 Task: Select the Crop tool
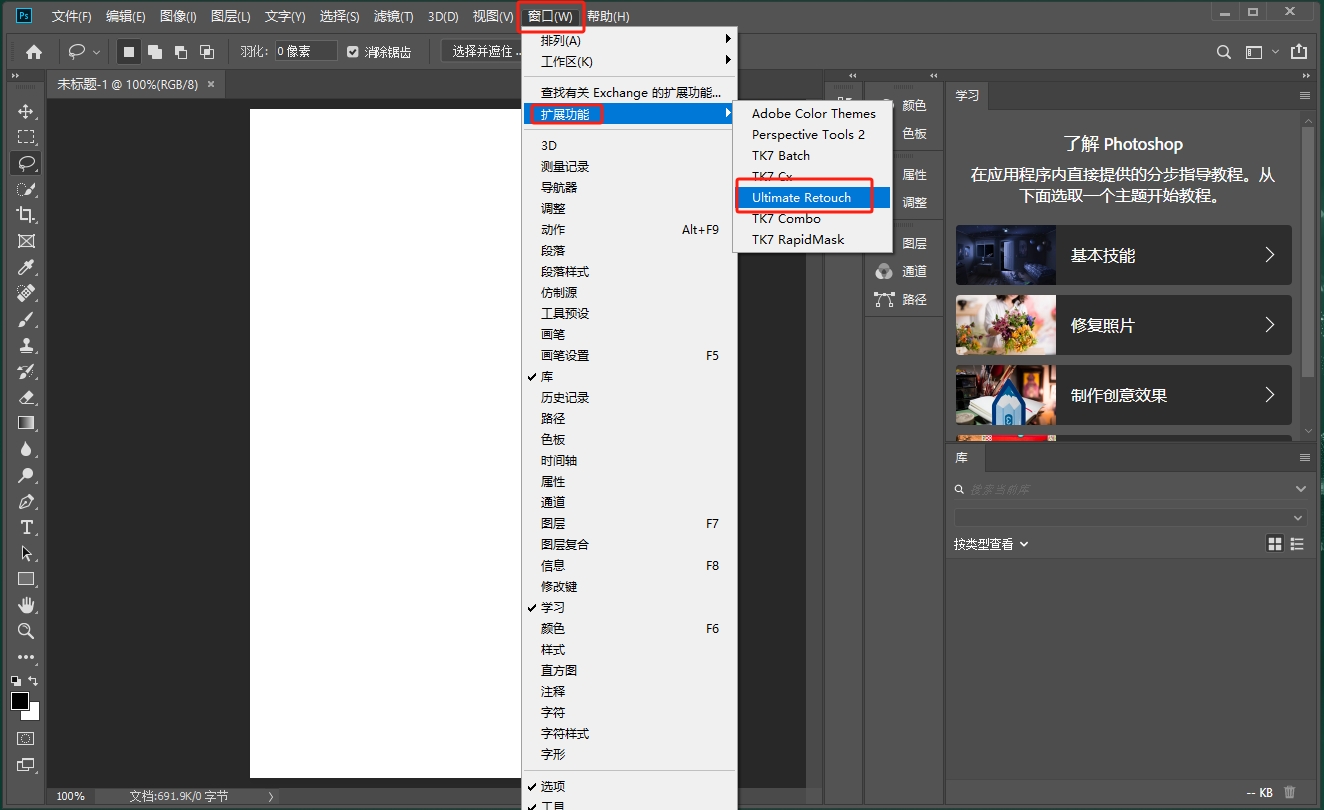click(x=26, y=215)
